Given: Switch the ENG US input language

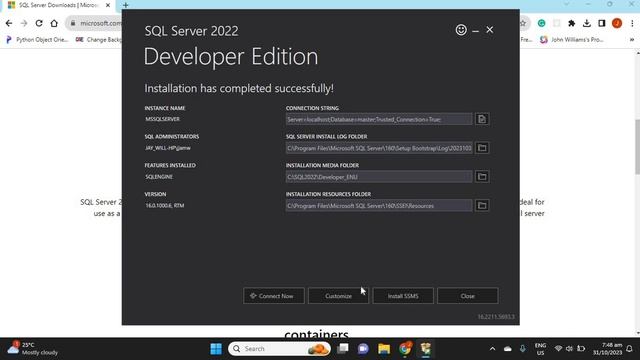Looking at the screenshot, I should click(x=540, y=349).
